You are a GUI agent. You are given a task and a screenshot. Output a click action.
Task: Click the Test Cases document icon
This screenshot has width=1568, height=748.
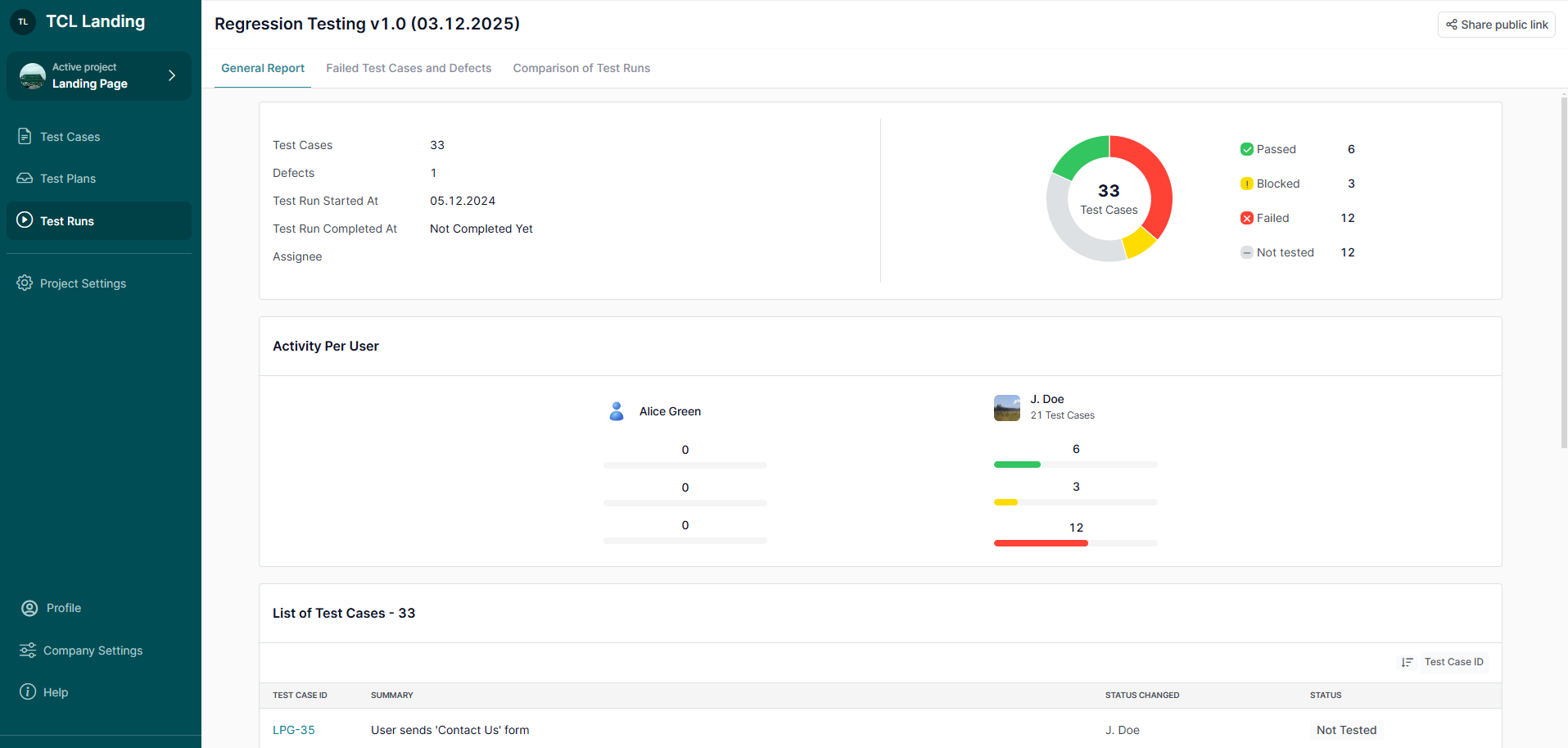coord(25,136)
